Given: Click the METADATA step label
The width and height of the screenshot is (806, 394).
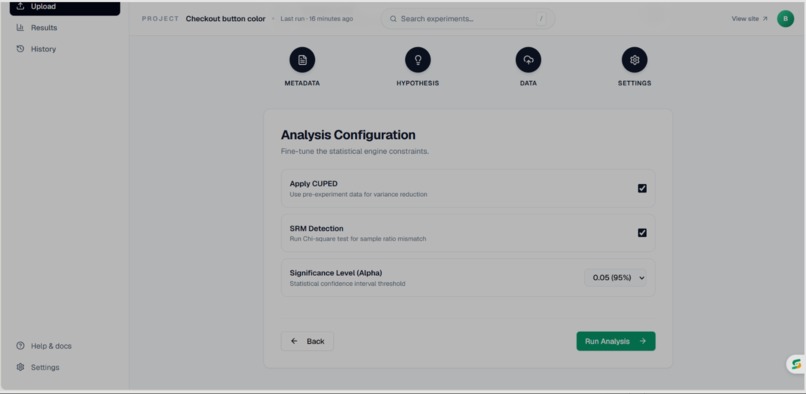Looking at the screenshot, I should 302,83.
